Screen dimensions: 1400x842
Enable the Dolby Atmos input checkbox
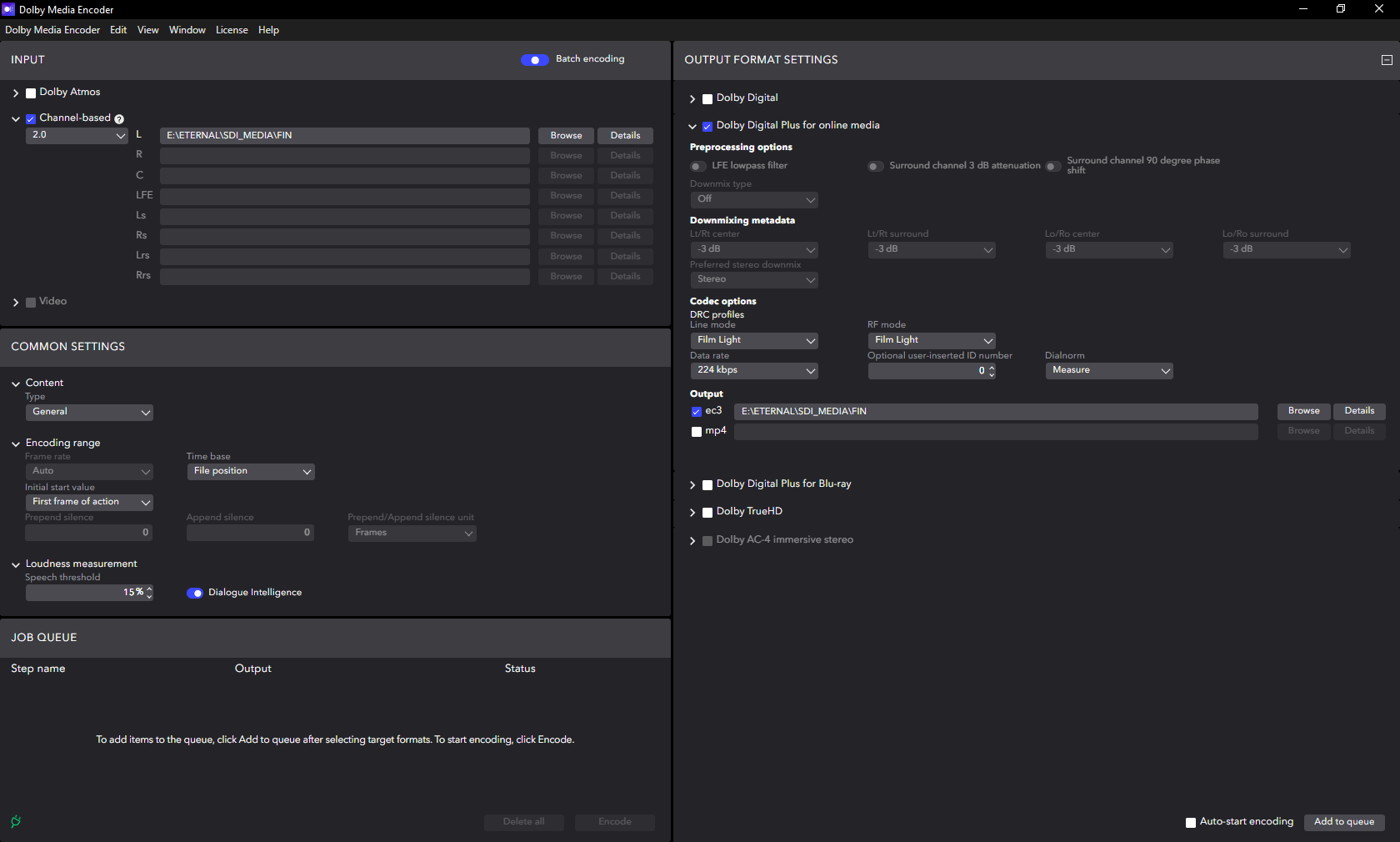(31, 93)
